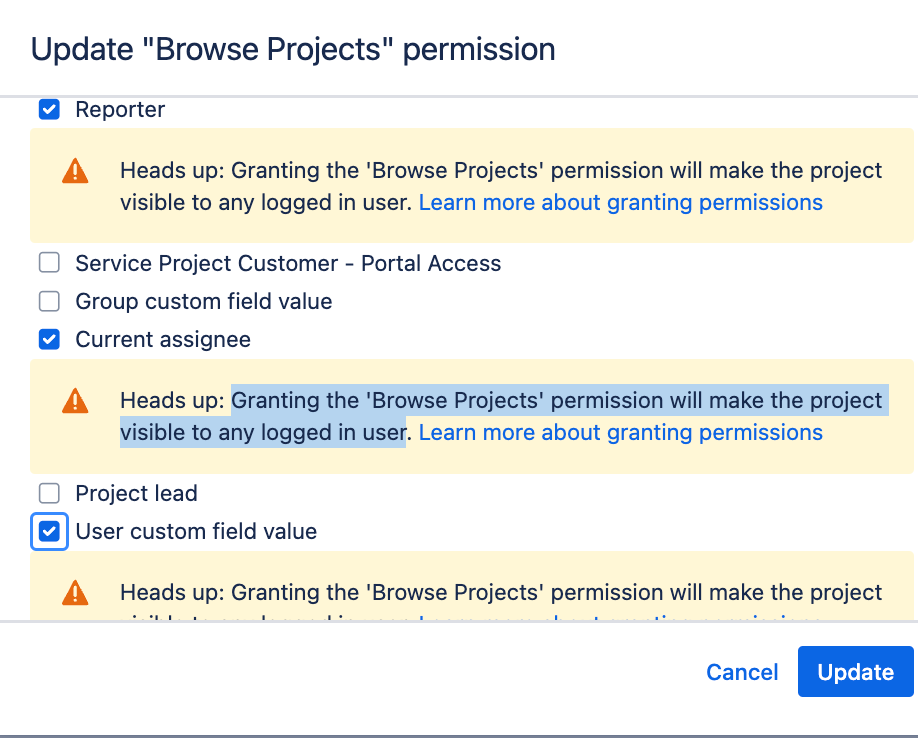This screenshot has width=918, height=738.
Task: Uncheck the Reporter checkbox
Action: (x=49, y=109)
